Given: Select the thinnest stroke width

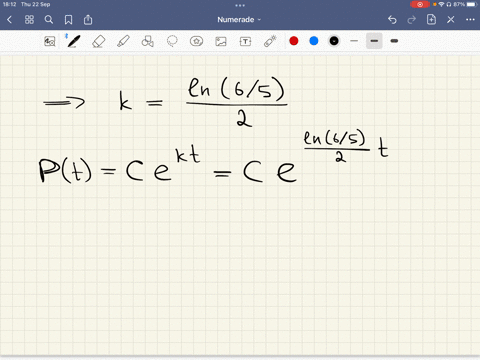Looking at the screenshot, I should 354,41.
